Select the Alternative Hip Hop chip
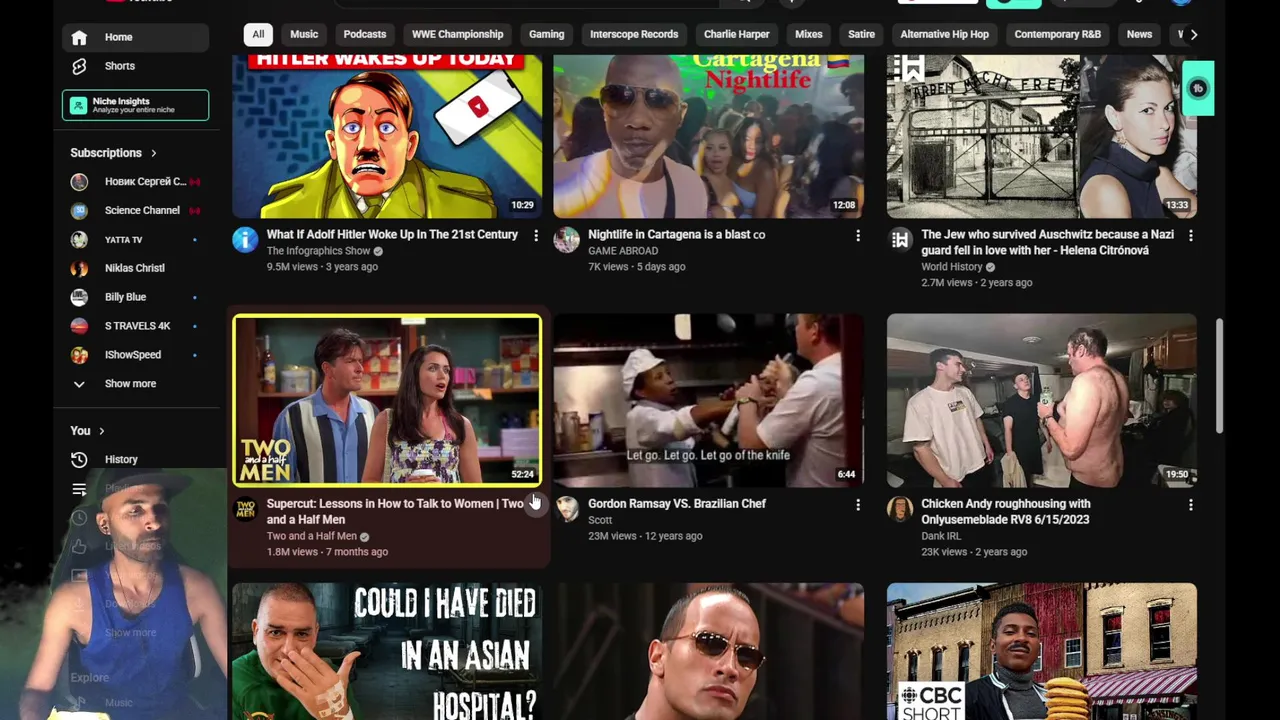The width and height of the screenshot is (1280, 720). [944, 34]
